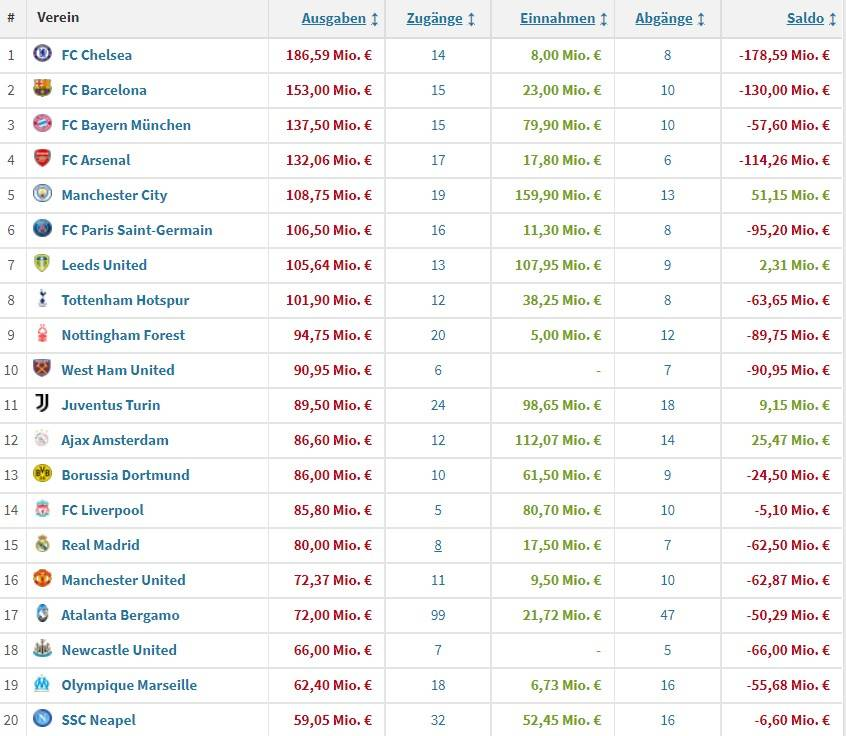The width and height of the screenshot is (846, 736).
Task: Click the FC Barcelona club crest
Action: pos(42,88)
